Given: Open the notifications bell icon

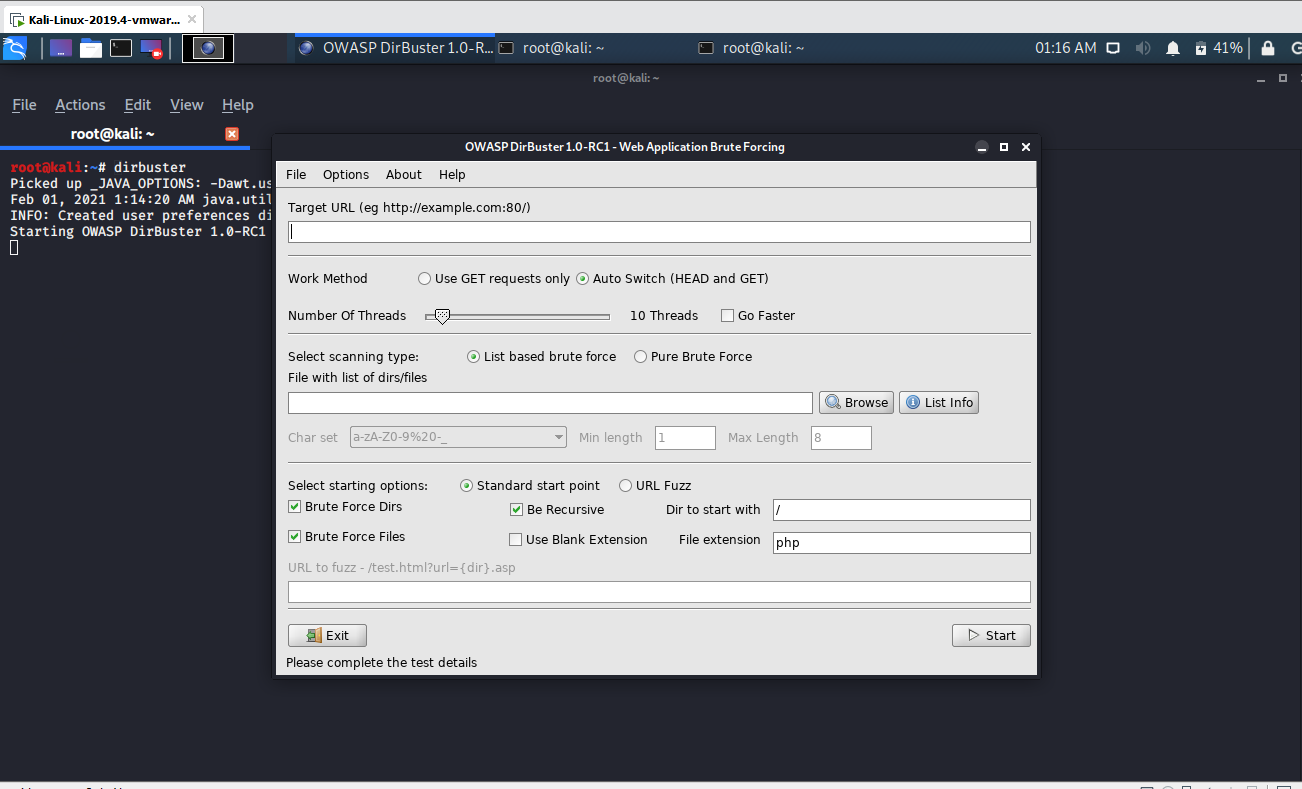Looking at the screenshot, I should (1173, 48).
